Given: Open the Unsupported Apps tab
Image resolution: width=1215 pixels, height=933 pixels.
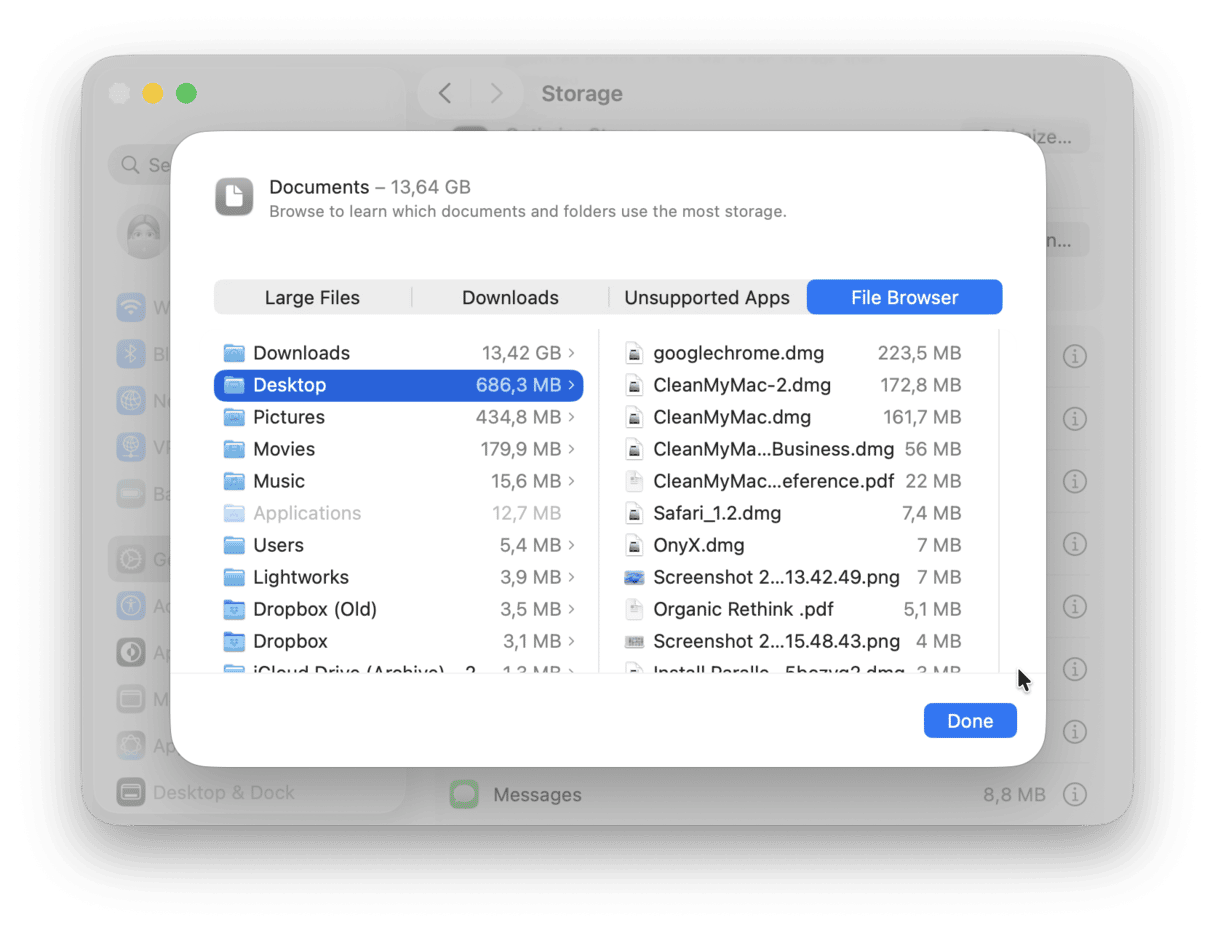Looking at the screenshot, I should tap(707, 297).
